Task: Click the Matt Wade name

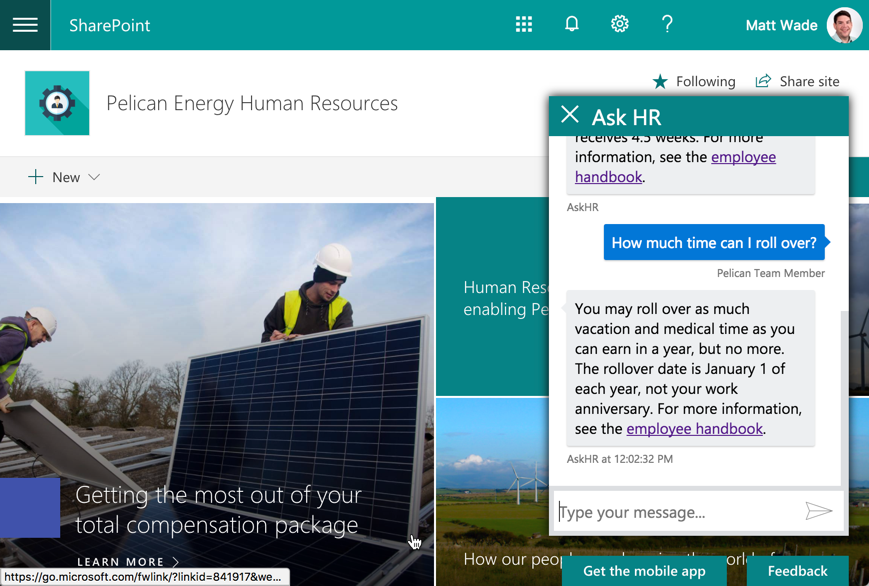Action: [781, 26]
